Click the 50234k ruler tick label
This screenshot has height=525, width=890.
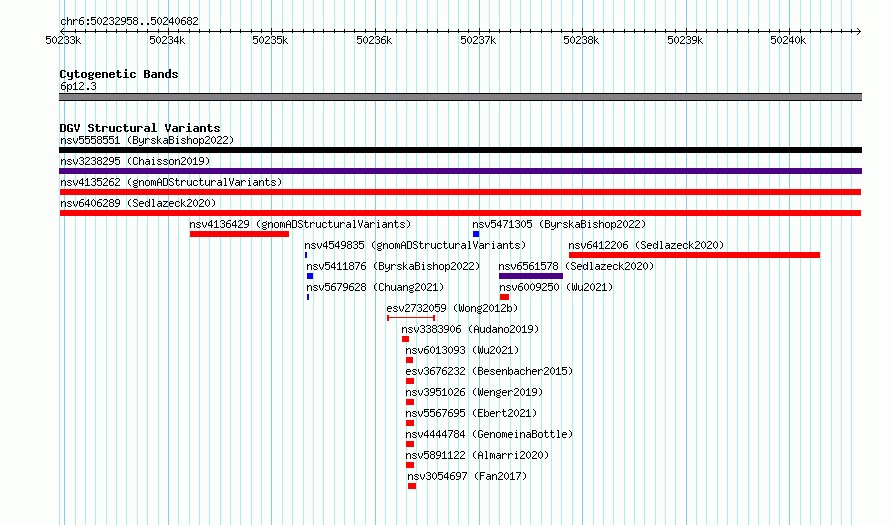click(x=167, y=40)
